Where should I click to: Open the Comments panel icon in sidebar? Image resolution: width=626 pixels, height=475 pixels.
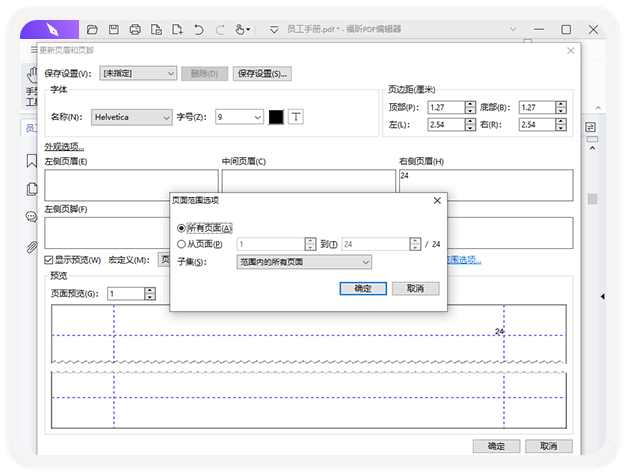pyautogui.click(x=31, y=217)
